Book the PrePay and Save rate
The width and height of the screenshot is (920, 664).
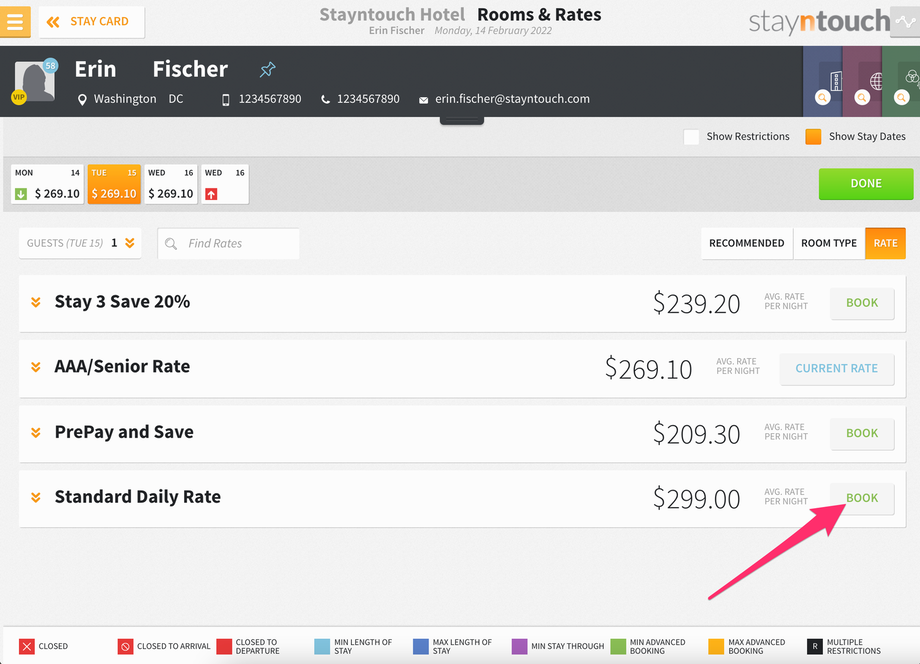[862, 433]
